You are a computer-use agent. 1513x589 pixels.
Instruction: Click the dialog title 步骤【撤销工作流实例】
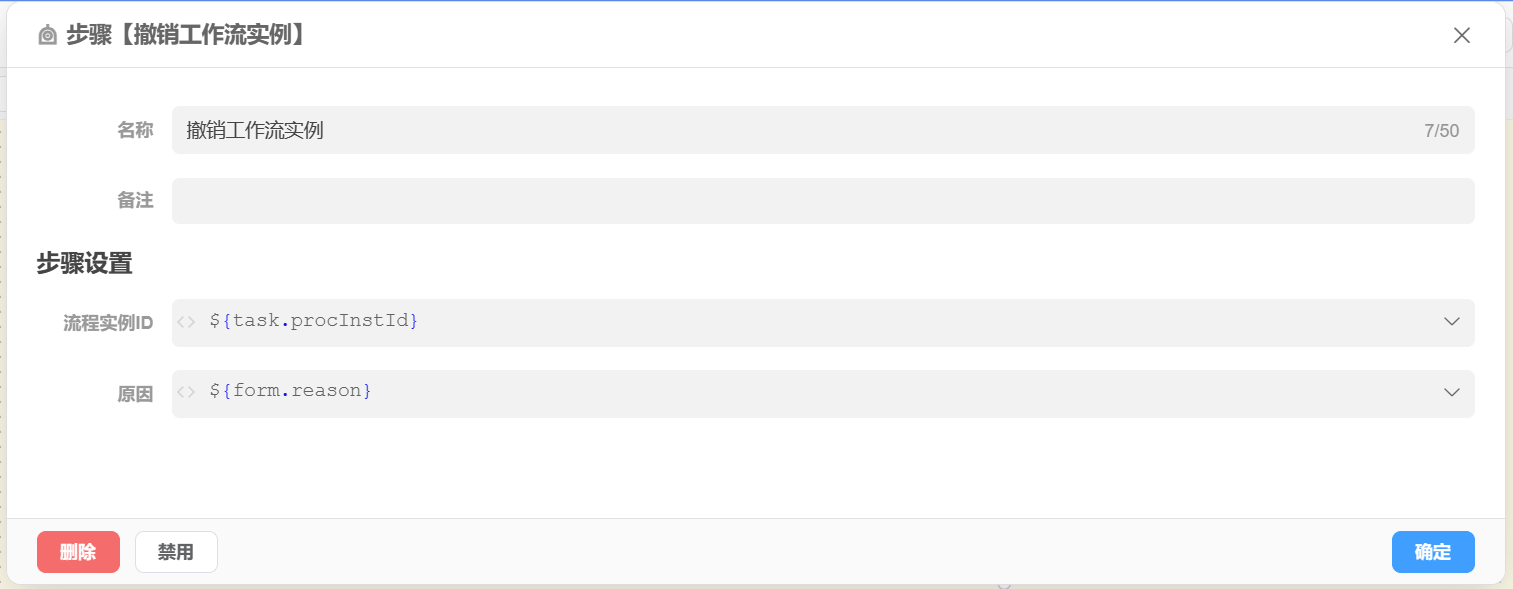click(x=185, y=36)
